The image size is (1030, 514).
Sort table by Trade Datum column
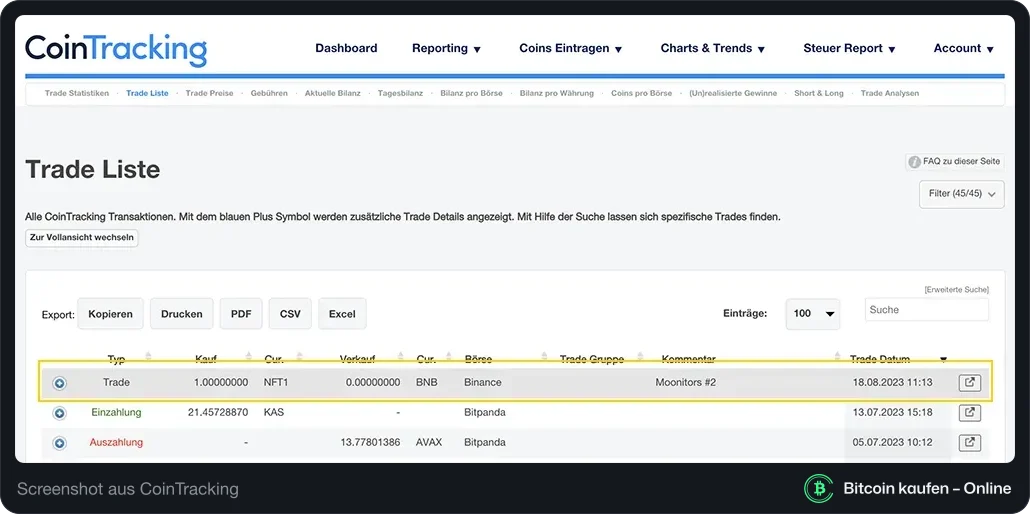[880, 359]
